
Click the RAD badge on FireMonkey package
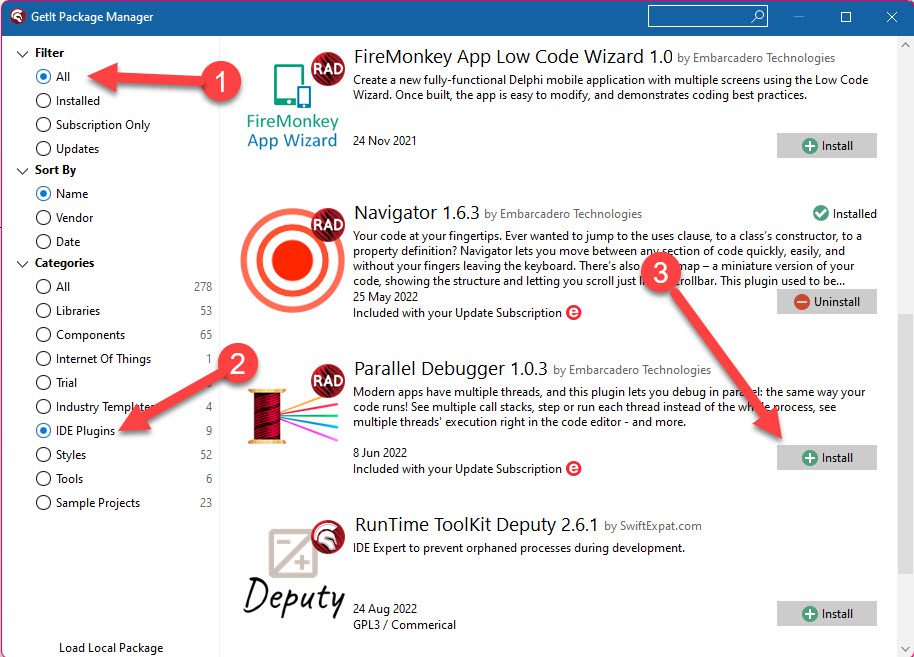point(328,69)
